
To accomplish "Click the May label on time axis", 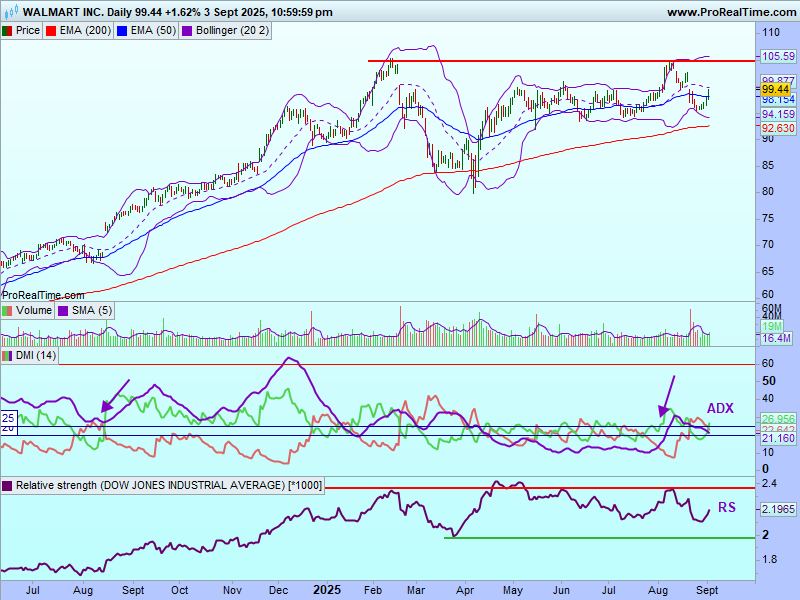I will tap(513, 590).
